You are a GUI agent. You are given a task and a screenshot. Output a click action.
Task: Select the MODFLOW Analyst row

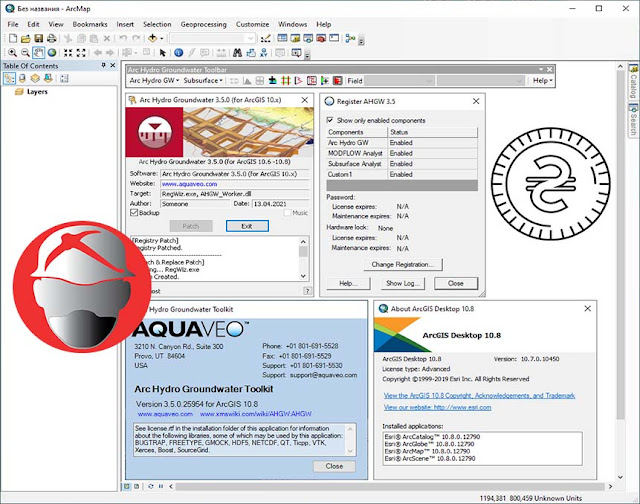click(402, 153)
